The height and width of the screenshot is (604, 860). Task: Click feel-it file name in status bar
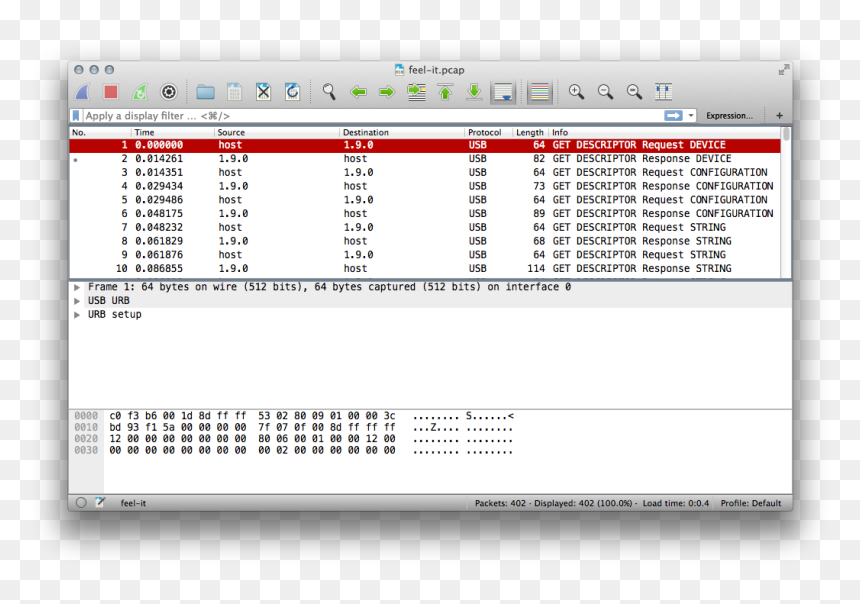[133, 503]
